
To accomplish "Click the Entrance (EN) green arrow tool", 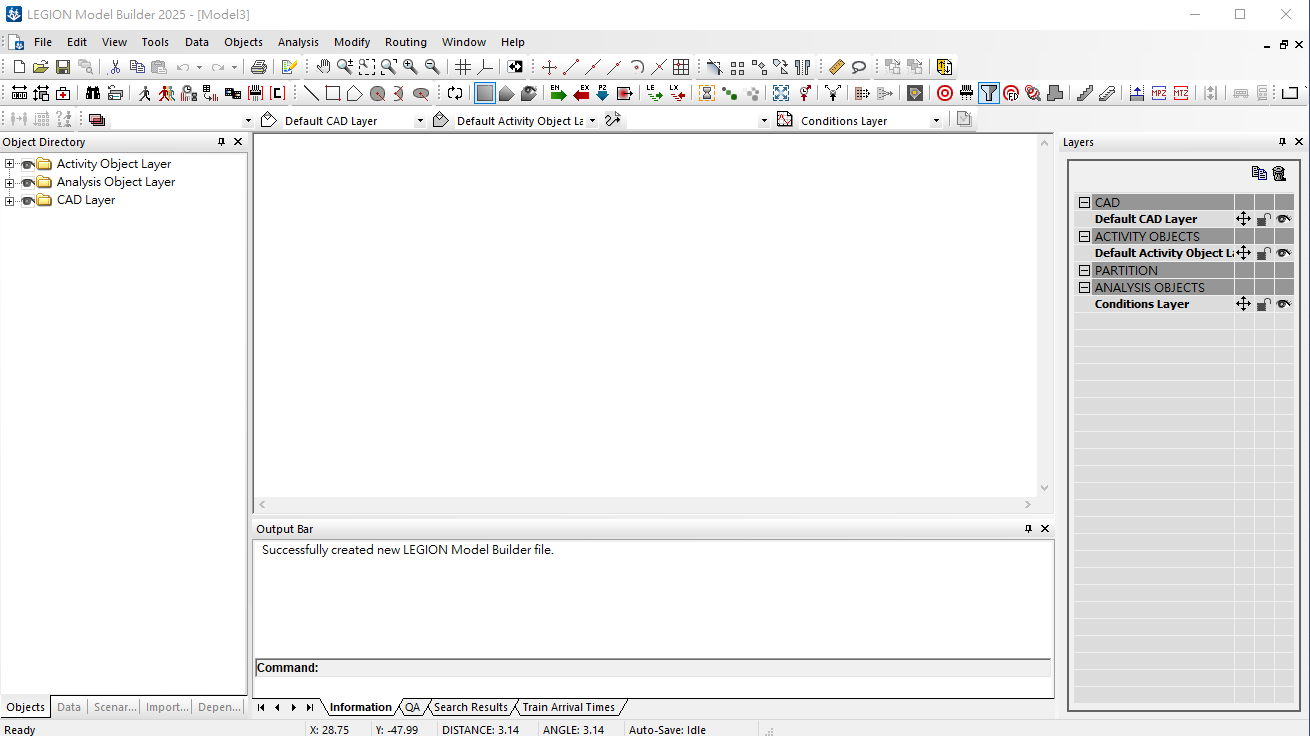I will 558,93.
